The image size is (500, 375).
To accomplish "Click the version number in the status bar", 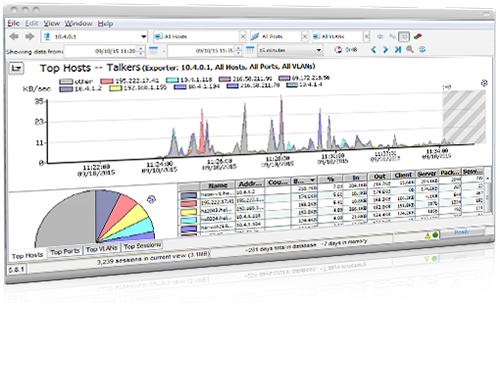I will point(16,269).
